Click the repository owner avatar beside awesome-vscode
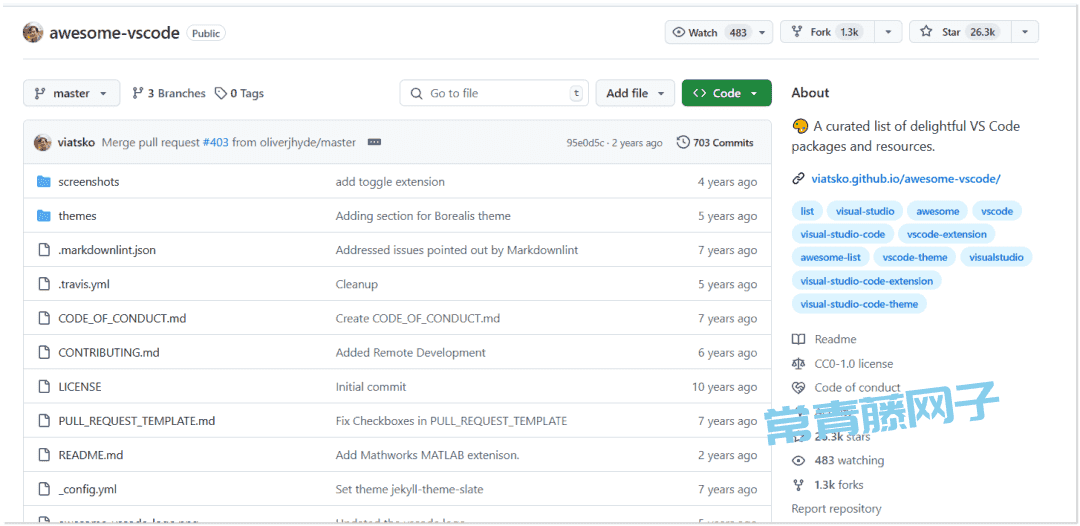Viewport: 1080px width, 526px height. 33,32
